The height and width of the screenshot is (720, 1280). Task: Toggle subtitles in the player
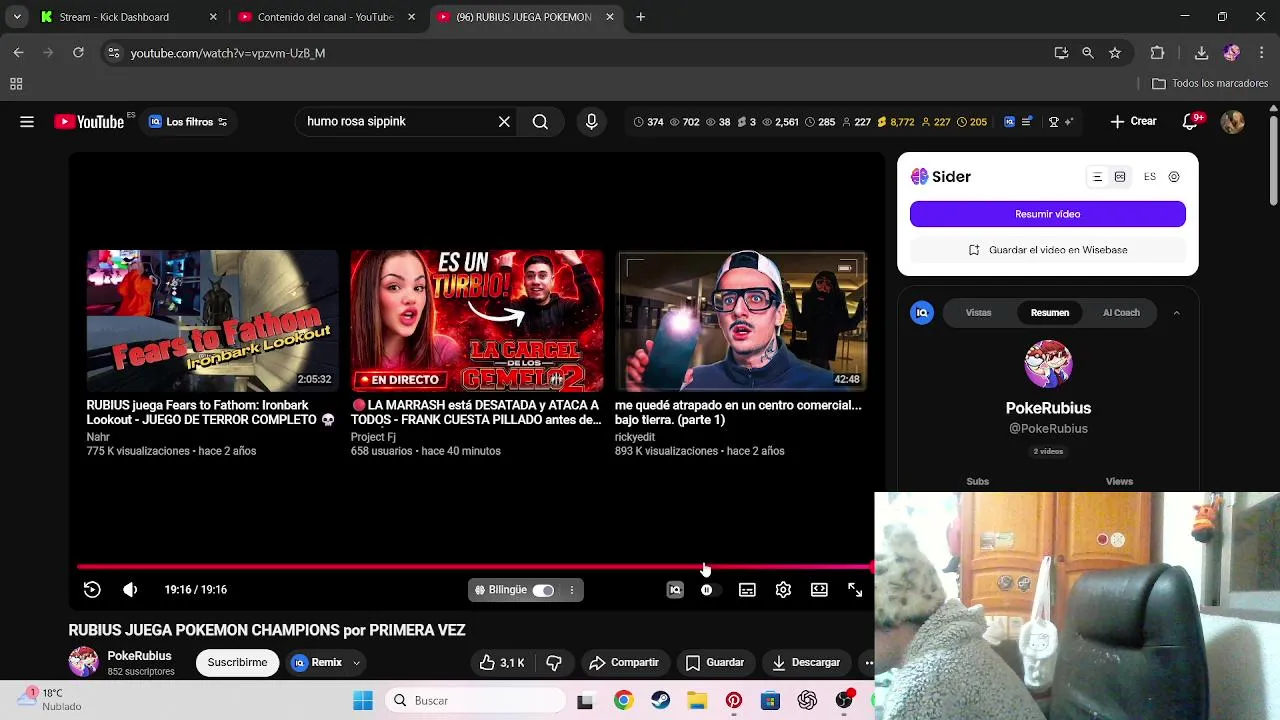(x=747, y=590)
